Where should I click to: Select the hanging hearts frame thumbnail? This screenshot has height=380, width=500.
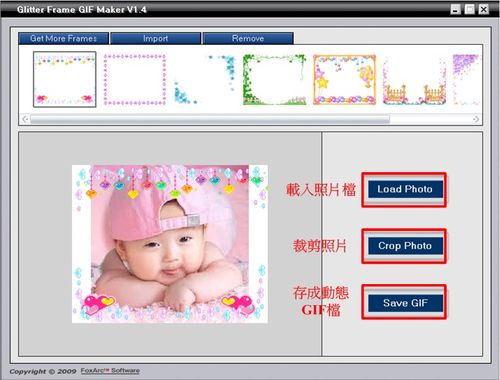pyautogui.click(x=65, y=79)
